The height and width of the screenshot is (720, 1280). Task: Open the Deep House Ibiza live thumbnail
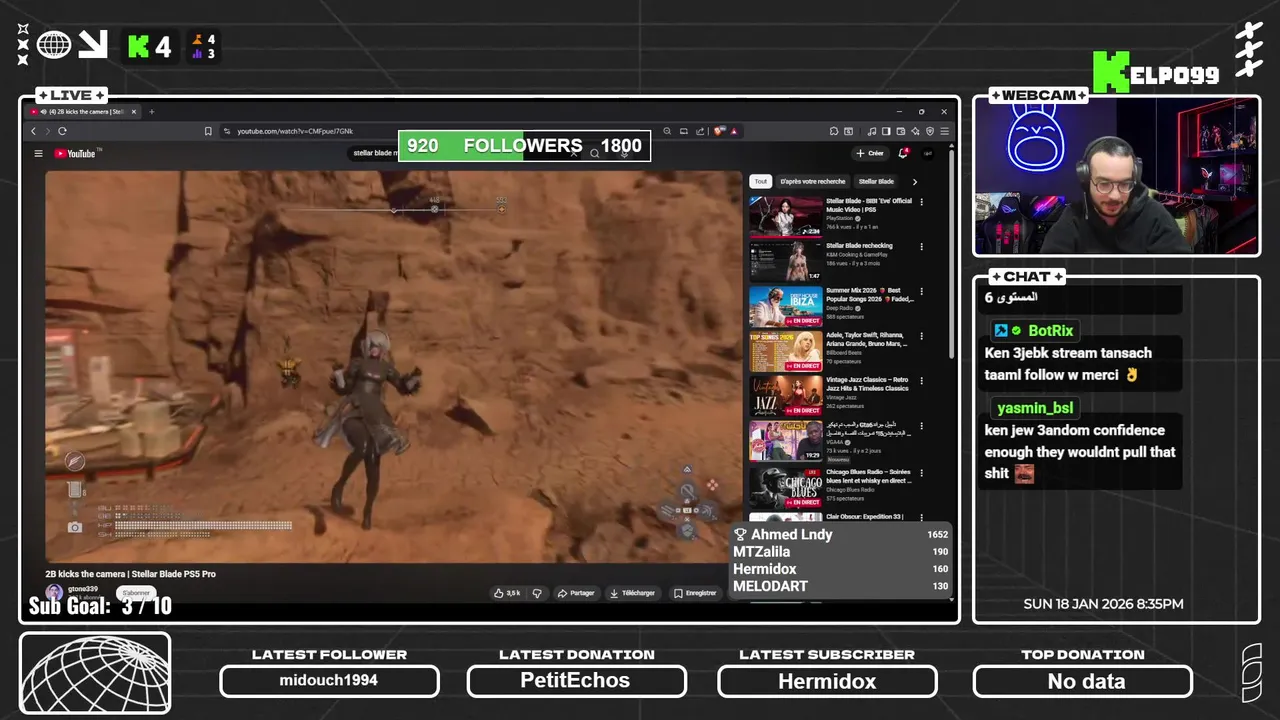click(x=785, y=307)
